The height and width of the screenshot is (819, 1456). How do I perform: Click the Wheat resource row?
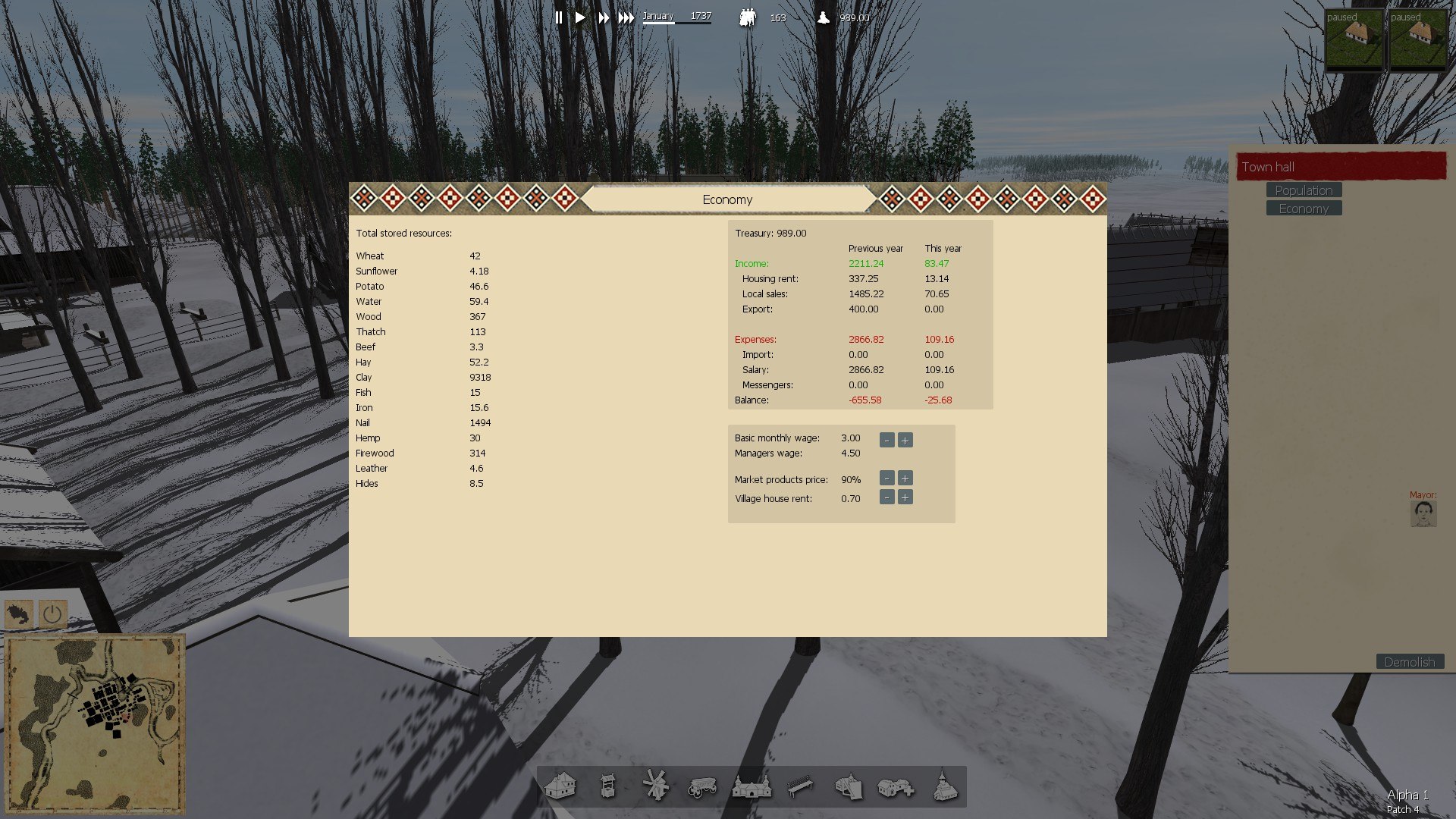coord(422,256)
